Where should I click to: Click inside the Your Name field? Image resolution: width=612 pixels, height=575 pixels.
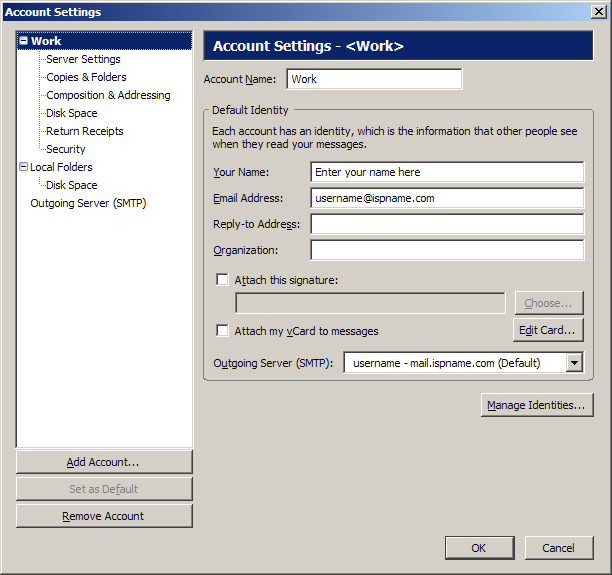coord(446,172)
